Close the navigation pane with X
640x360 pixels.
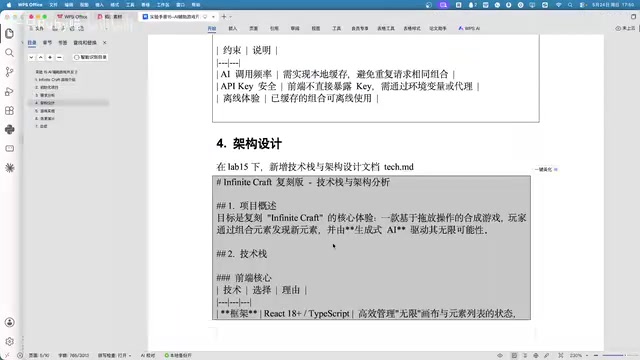pos(104,42)
